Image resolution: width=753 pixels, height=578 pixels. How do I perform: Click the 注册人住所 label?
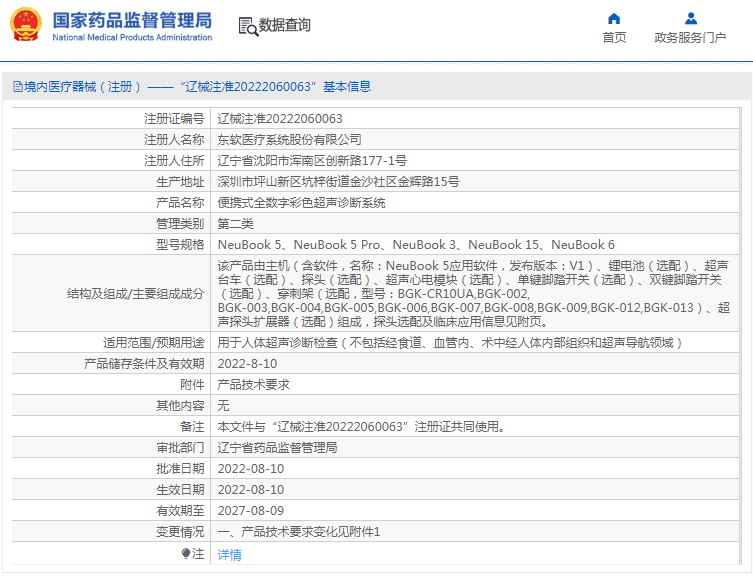pyautogui.click(x=174, y=161)
